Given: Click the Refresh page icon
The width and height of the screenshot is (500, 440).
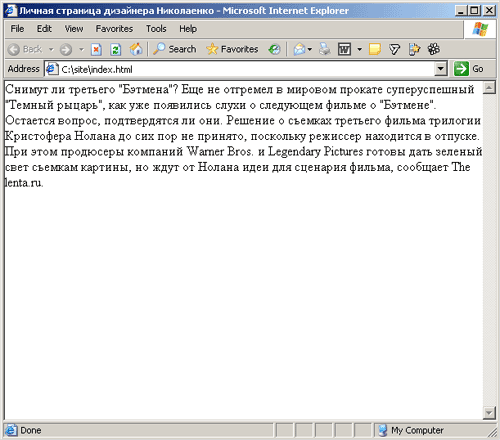Looking at the screenshot, I should pos(115,50).
